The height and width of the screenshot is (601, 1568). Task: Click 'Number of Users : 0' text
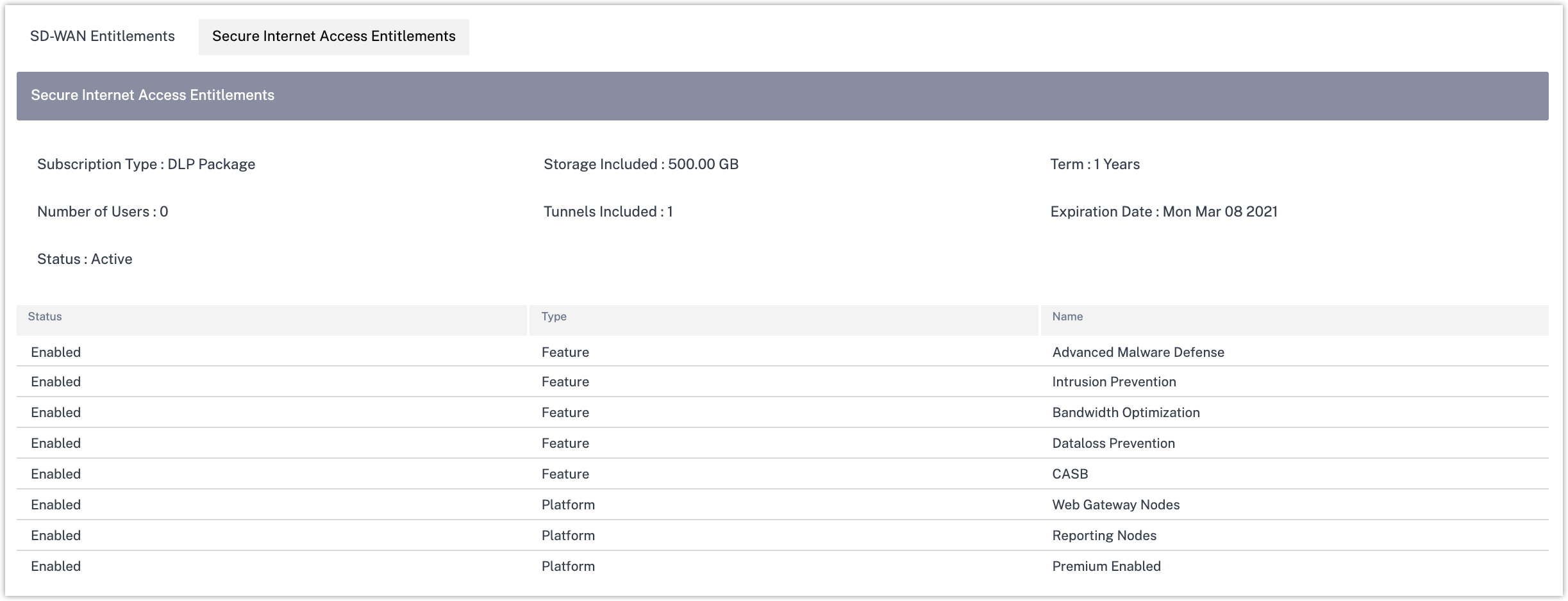pyautogui.click(x=103, y=212)
